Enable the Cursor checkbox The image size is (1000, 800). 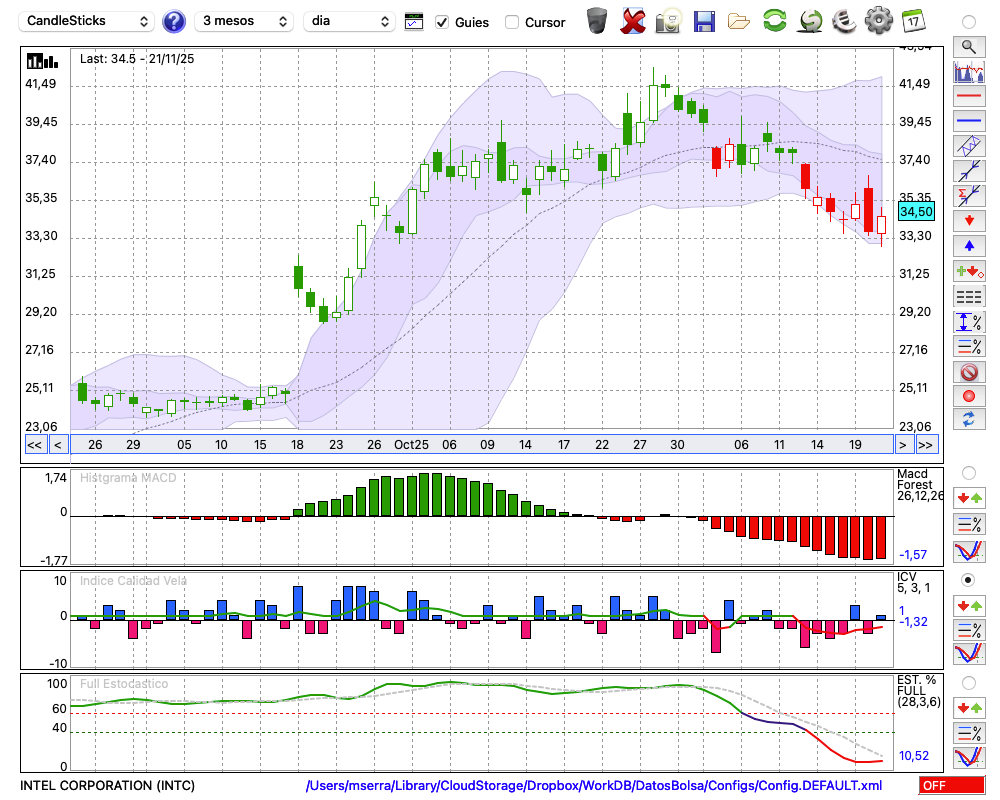click(x=511, y=22)
